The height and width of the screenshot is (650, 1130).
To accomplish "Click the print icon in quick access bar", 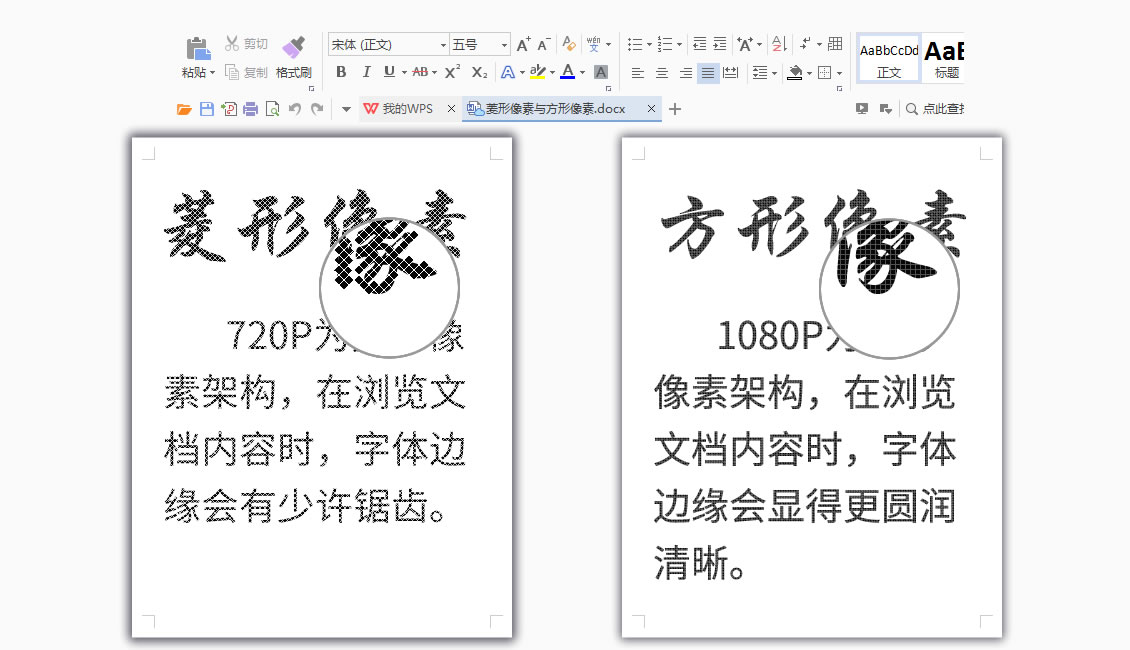I will coord(250,109).
